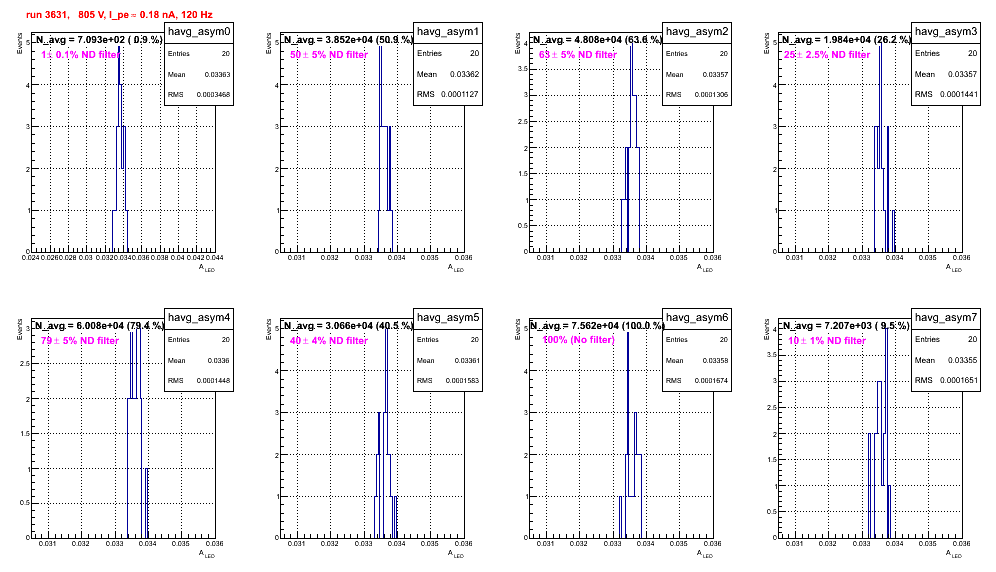Select the magenta '100% (No filter)' label
Image resolution: width=996 pixels, height=572 pixels.
pos(579,339)
